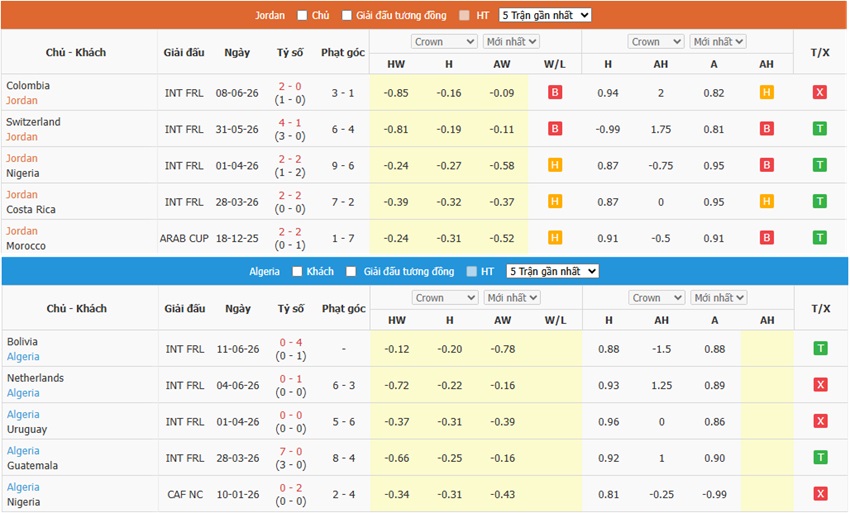
Task: Click the Phạt góc header in Jordan table
Action: 343,53
